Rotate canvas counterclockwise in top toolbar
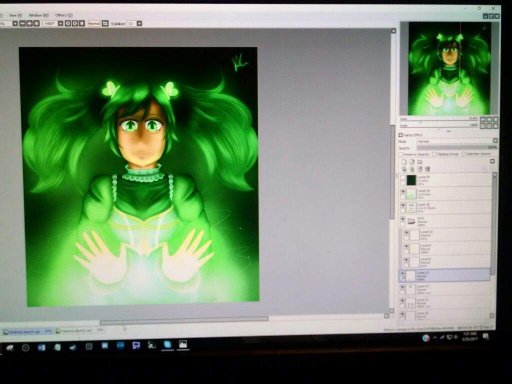 (68, 23)
